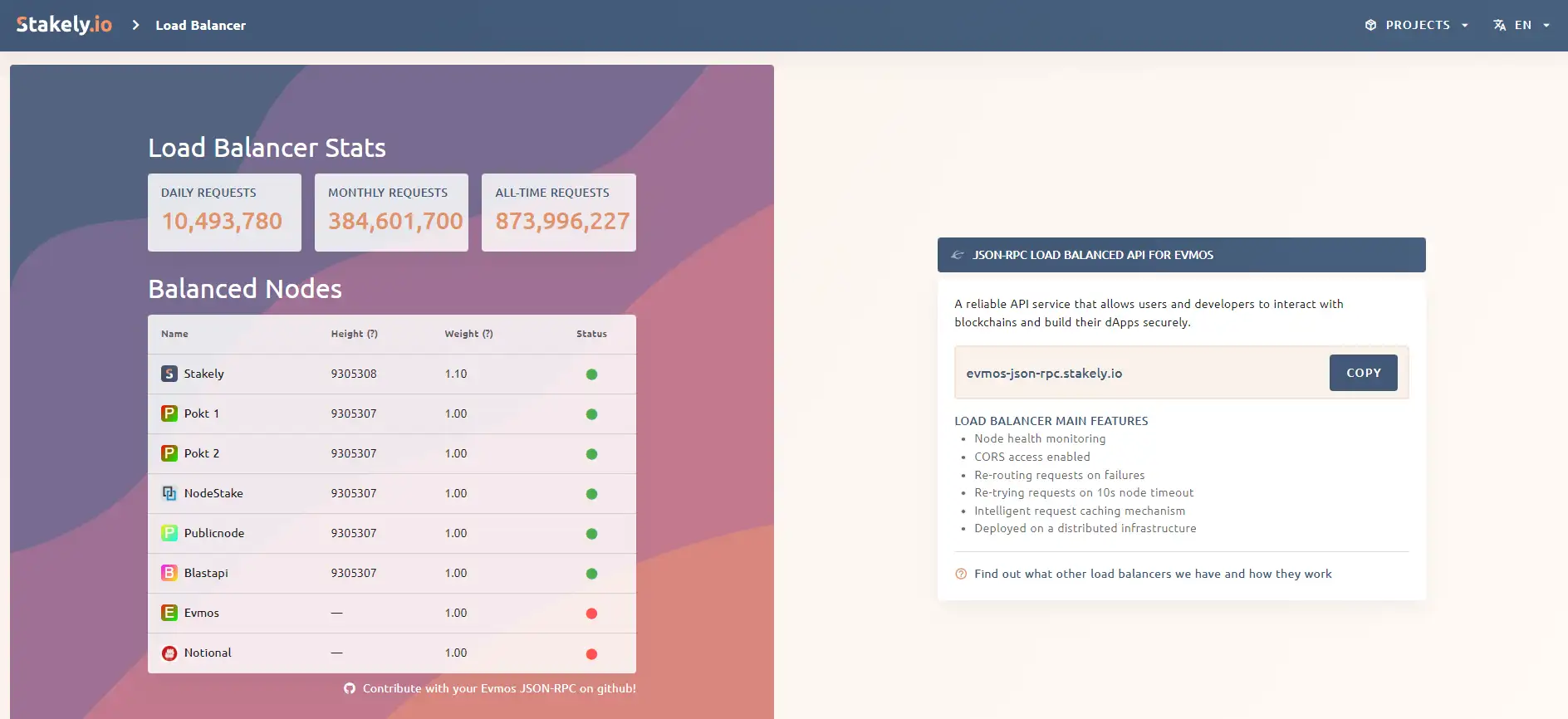
Task: Click the GitHub icon below the table
Action: 350,688
